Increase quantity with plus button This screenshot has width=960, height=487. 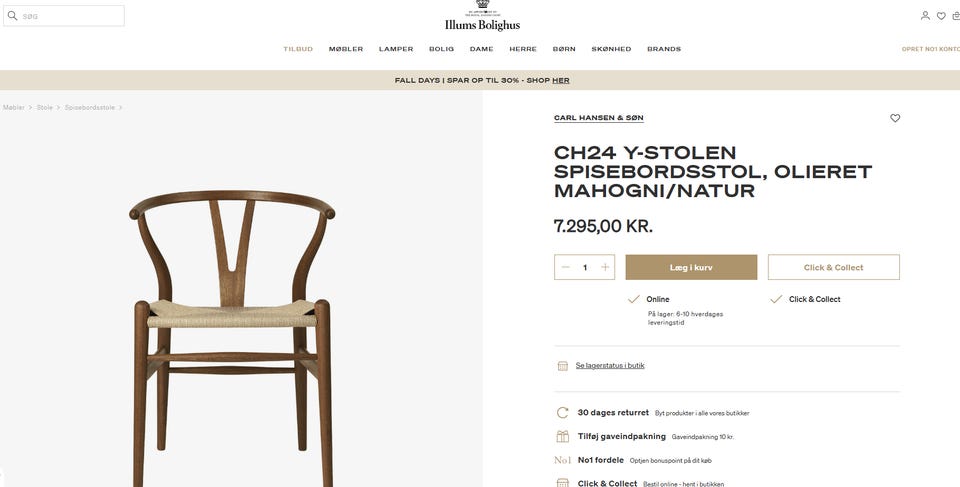[x=605, y=267]
